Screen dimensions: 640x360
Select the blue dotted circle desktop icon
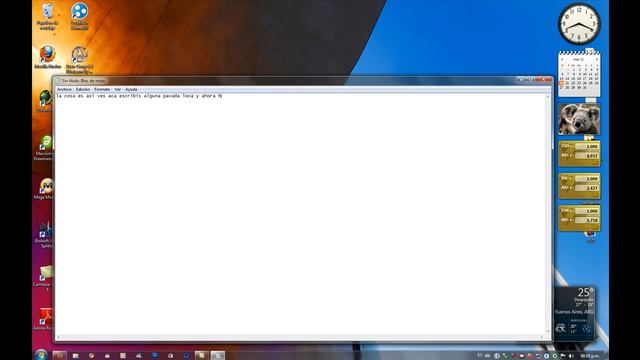point(79,16)
